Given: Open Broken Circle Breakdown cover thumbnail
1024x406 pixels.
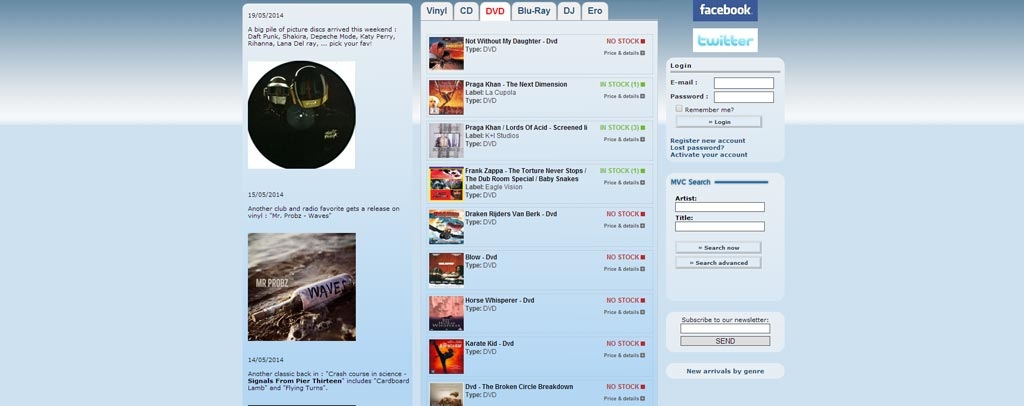Looking at the screenshot, I should pyautogui.click(x=447, y=394).
